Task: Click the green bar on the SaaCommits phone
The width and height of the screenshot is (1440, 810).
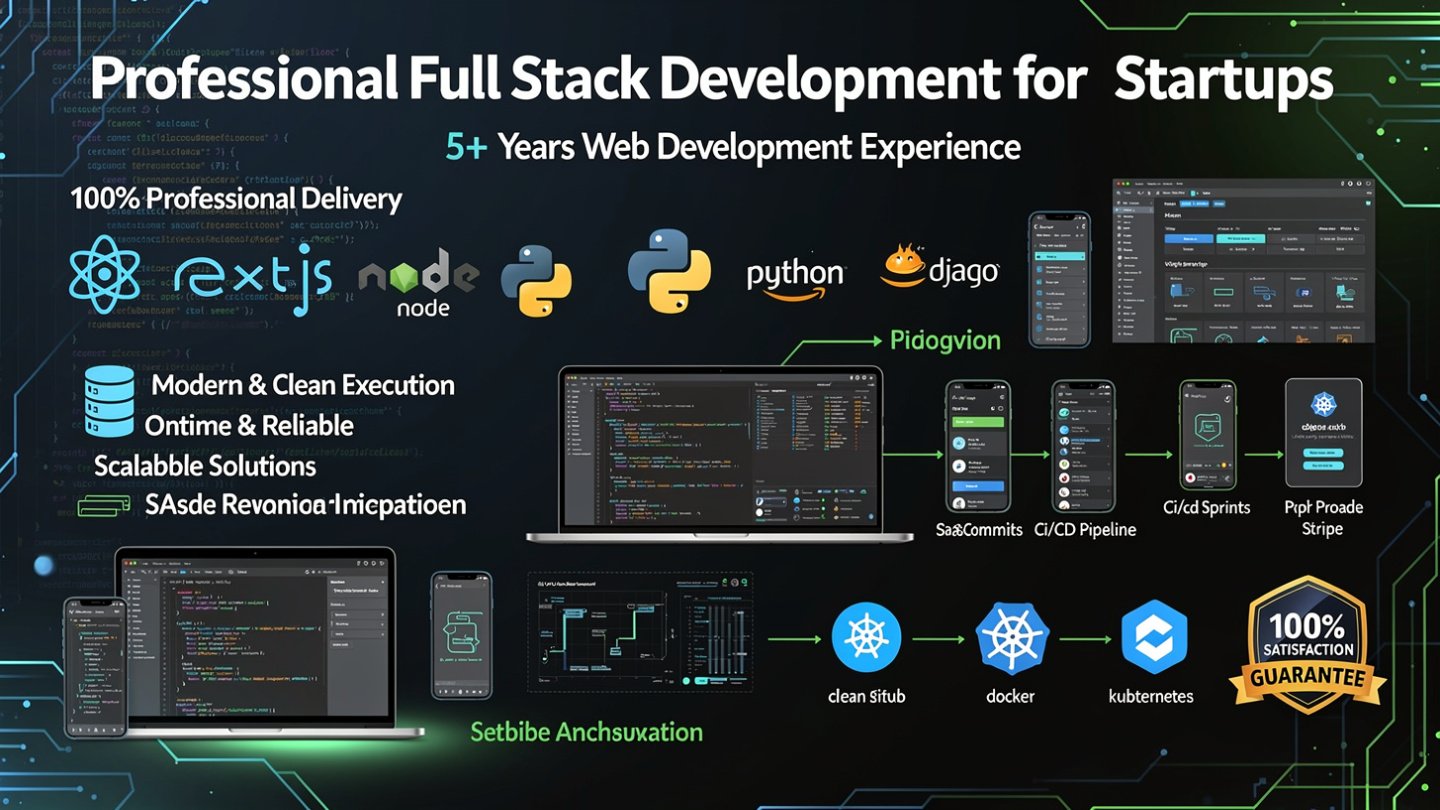Action: click(977, 424)
